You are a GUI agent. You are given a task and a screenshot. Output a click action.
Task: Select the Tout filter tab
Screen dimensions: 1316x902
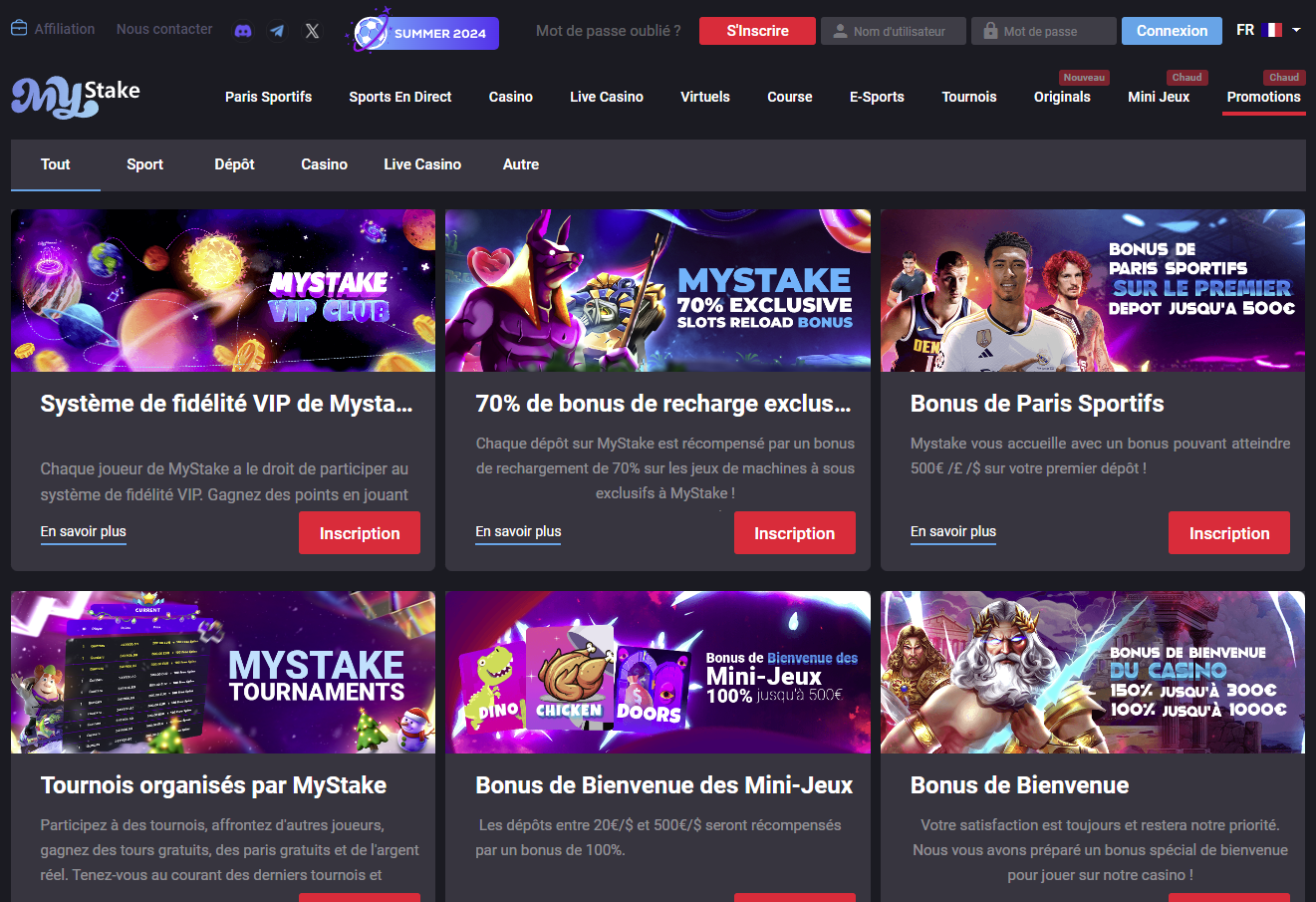56,164
